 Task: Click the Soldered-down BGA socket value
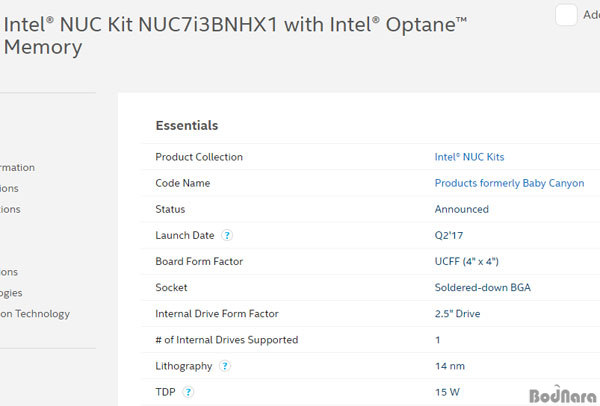pos(483,288)
